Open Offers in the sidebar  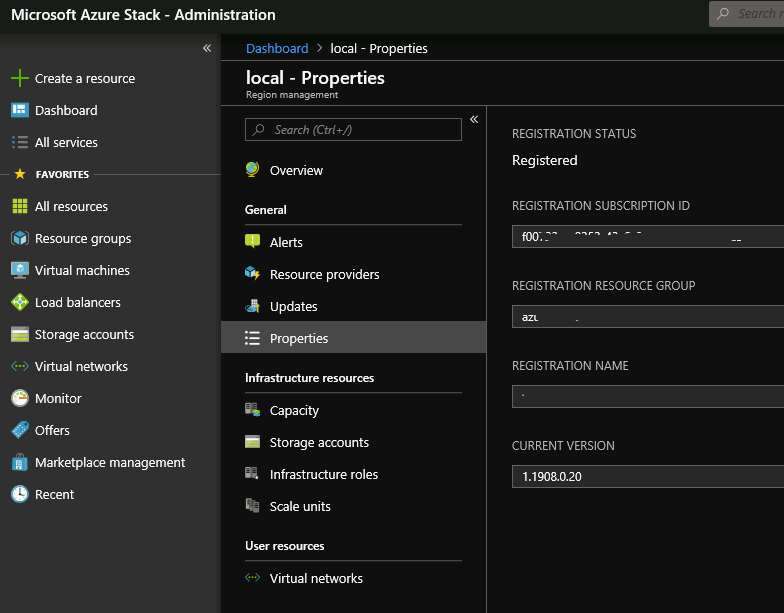click(x=52, y=430)
